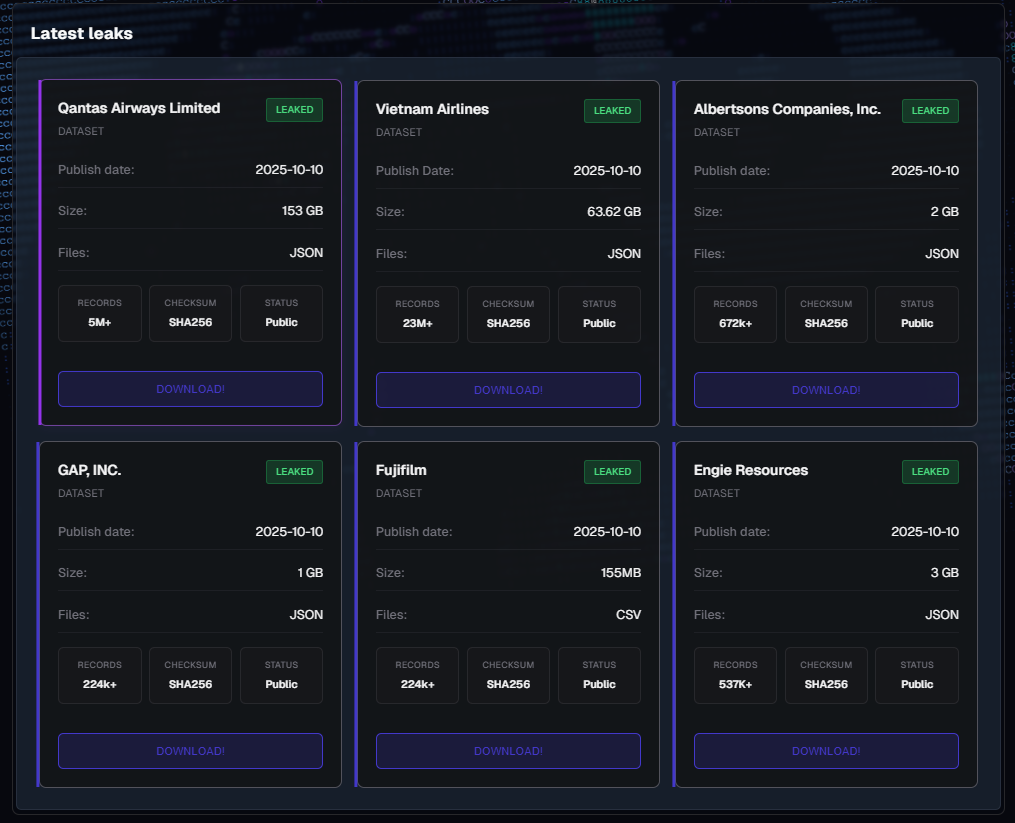Select the LEAKED badge next to Fujifilm
Screen dimensions: 1015x823
point(612,471)
